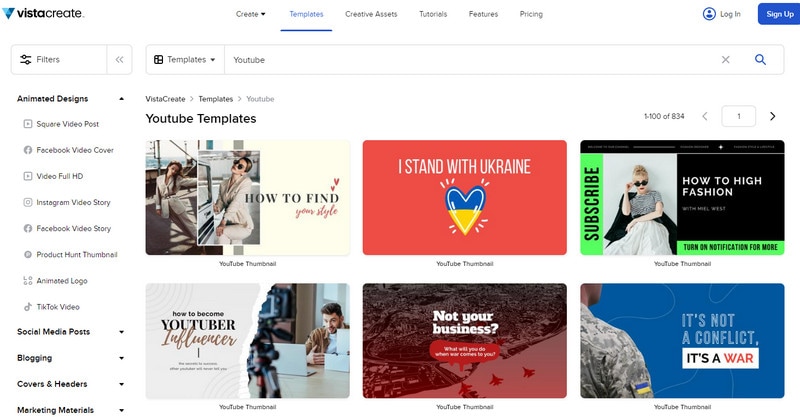This screenshot has height=417, width=800.
Task: Click the Youtube breadcrumb text
Action: click(260, 99)
